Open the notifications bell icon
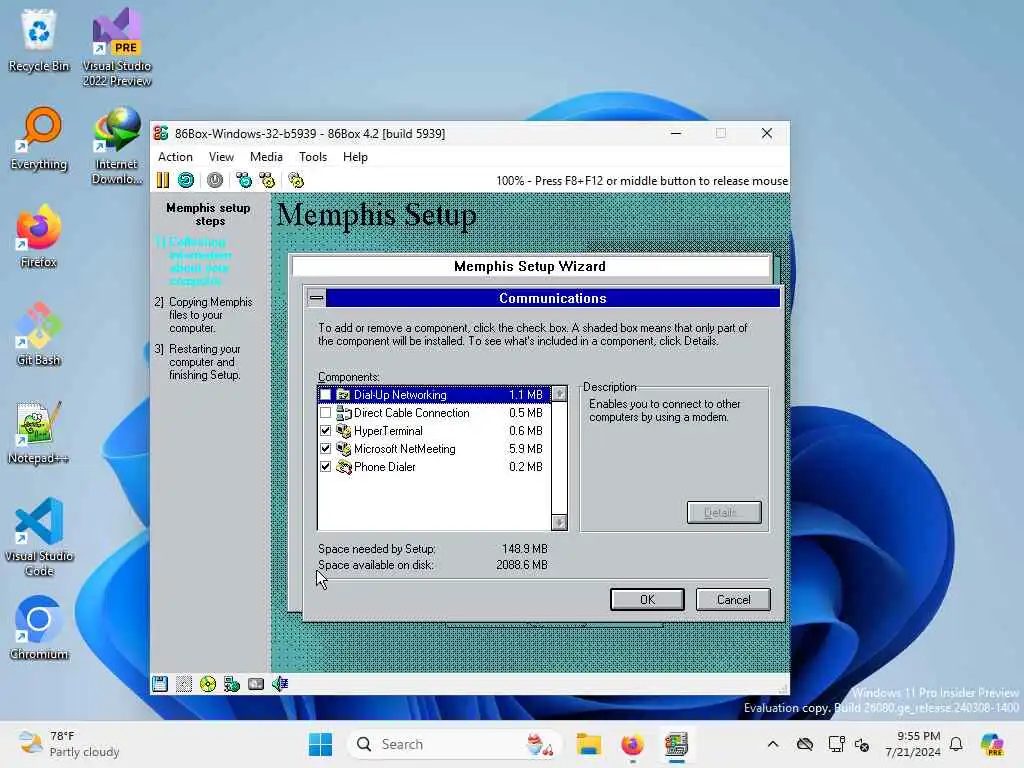 coord(956,744)
